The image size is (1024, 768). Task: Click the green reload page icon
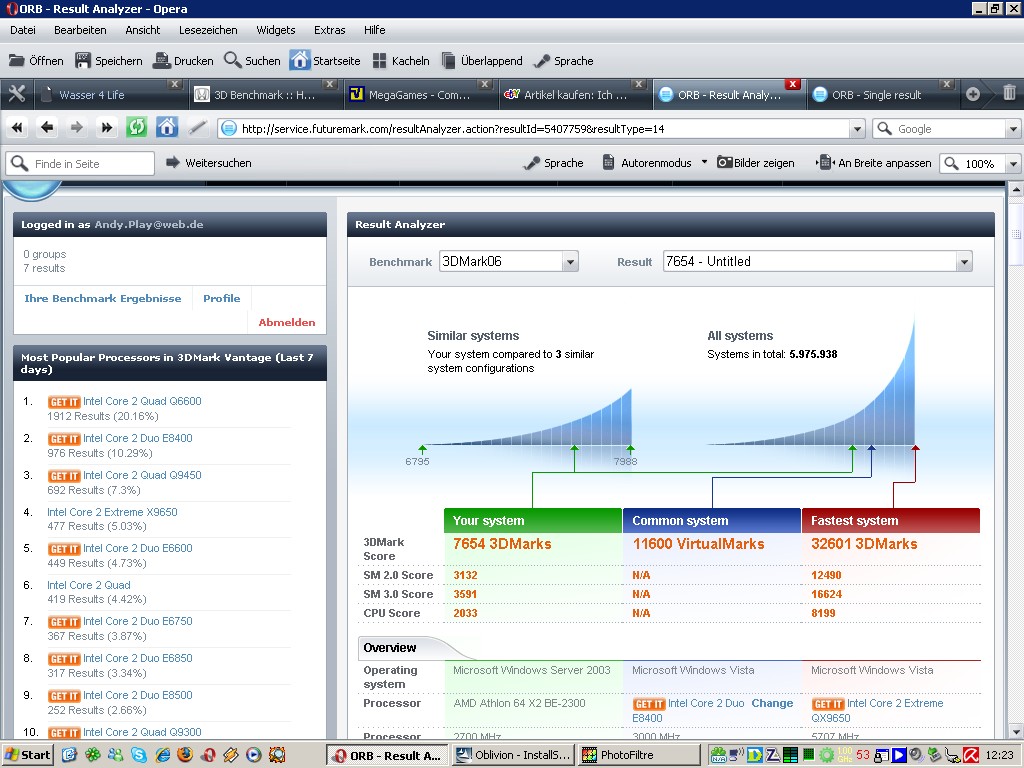pyautogui.click(x=136, y=127)
